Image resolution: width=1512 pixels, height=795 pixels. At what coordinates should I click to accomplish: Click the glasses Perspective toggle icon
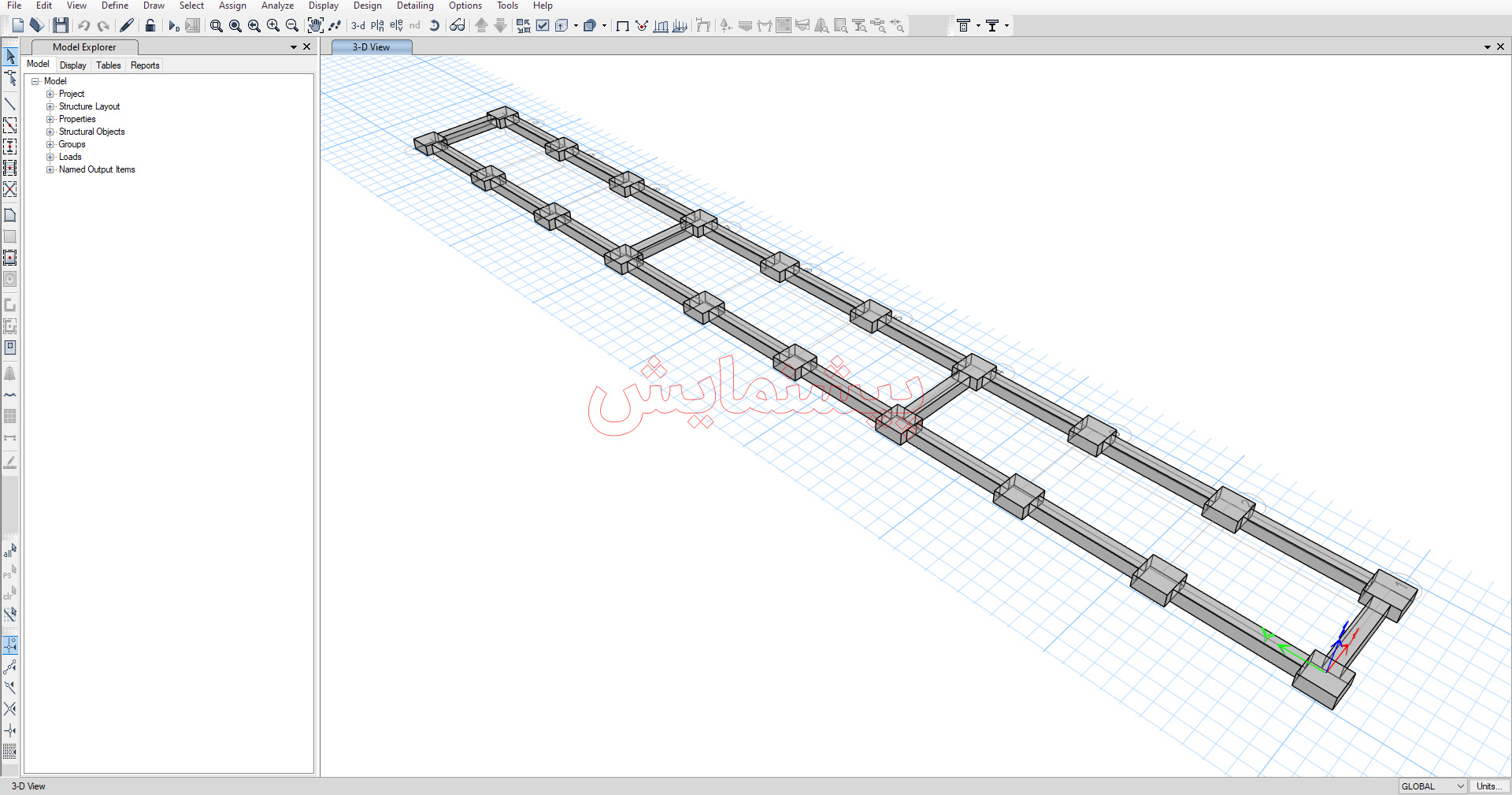[x=458, y=26]
